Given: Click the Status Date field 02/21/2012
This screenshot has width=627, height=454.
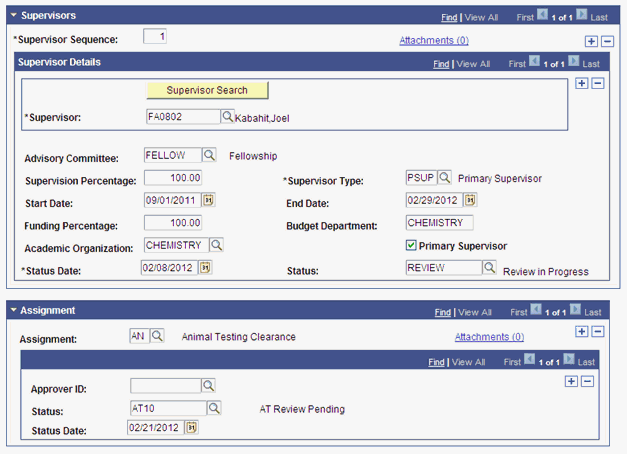Looking at the screenshot, I should click(x=156, y=428).
